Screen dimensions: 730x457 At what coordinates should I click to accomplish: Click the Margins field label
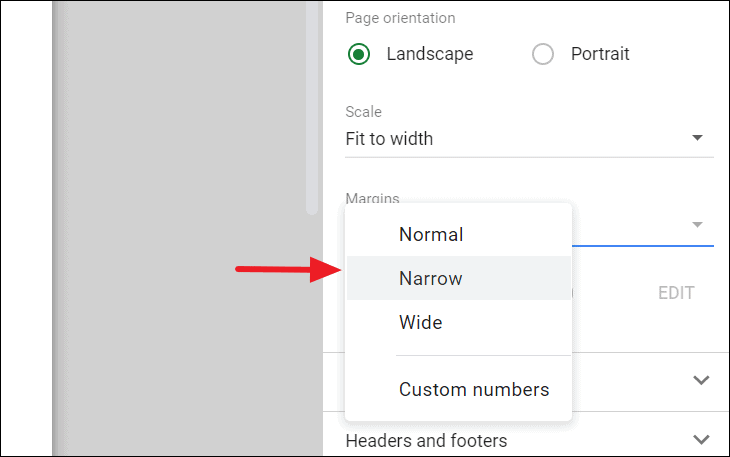[372, 199]
